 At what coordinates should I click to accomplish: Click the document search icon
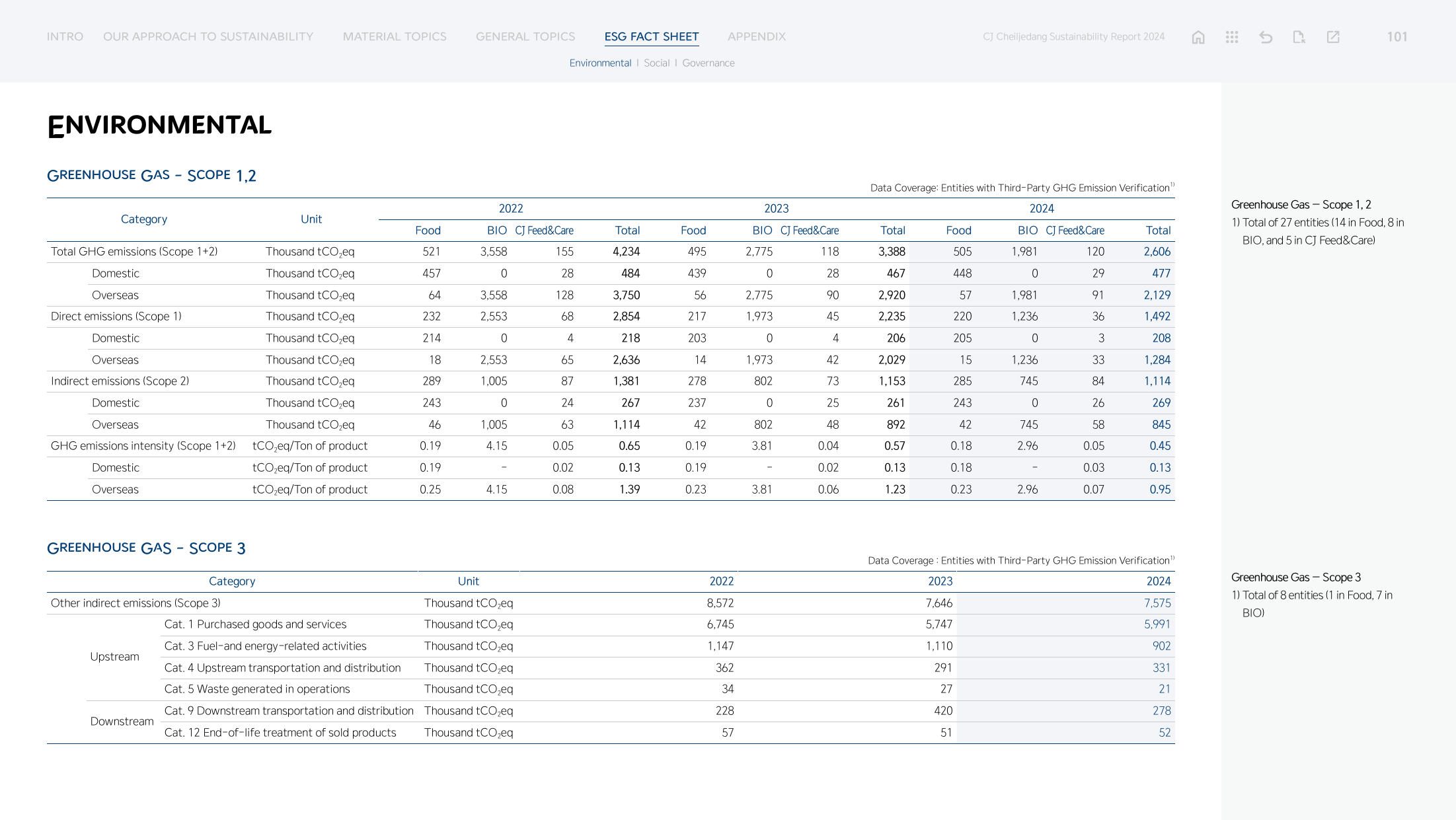(1299, 37)
